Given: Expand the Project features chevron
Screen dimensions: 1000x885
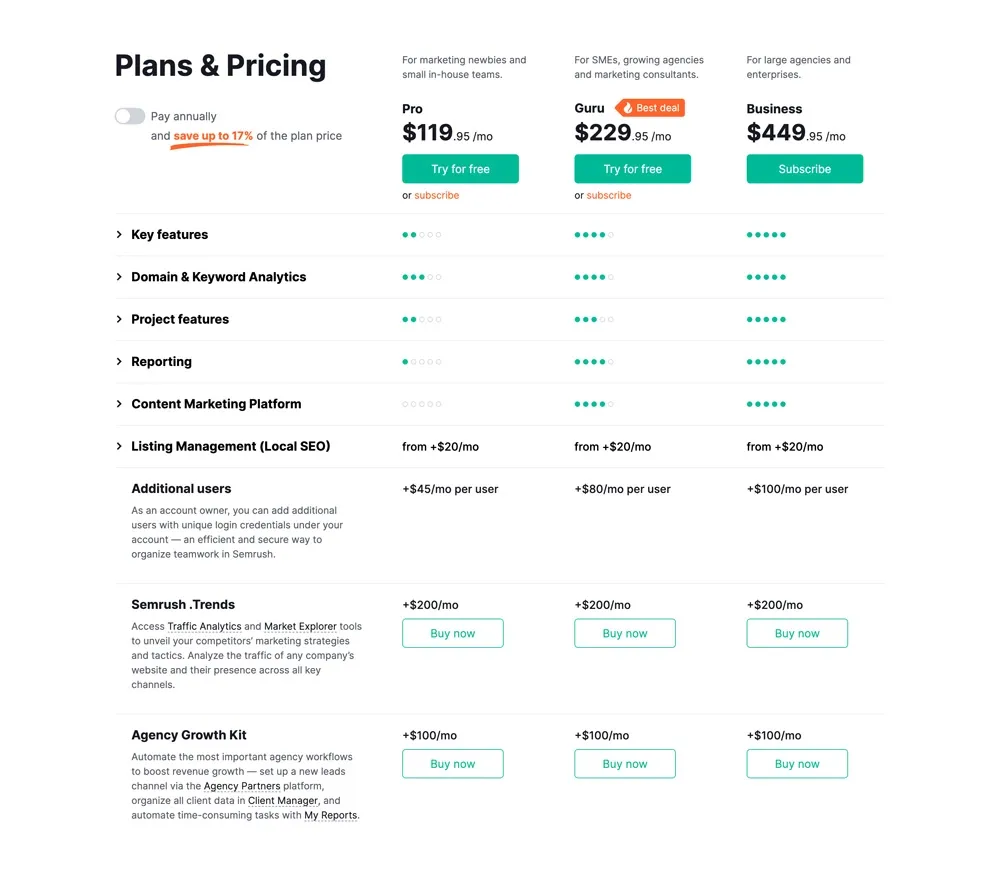Looking at the screenshot, I should click(119, 320).
